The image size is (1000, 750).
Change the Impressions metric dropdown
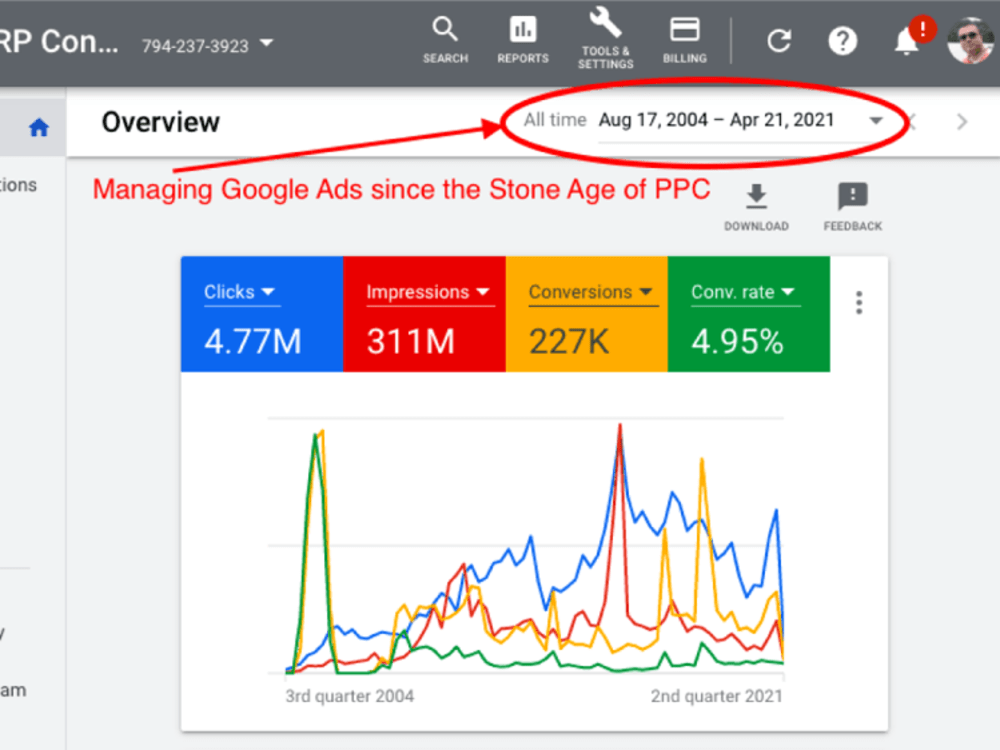click(x=428, y=292)
